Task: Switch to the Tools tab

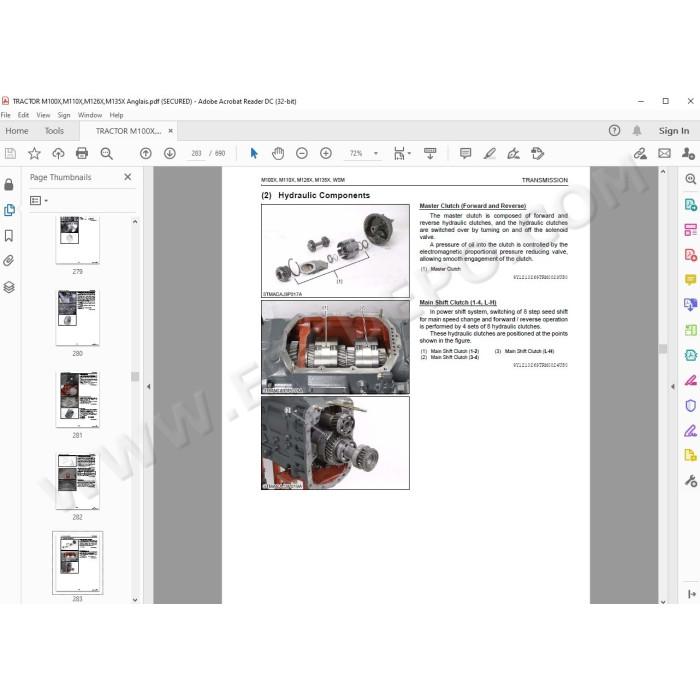Action: pos(54,131)
